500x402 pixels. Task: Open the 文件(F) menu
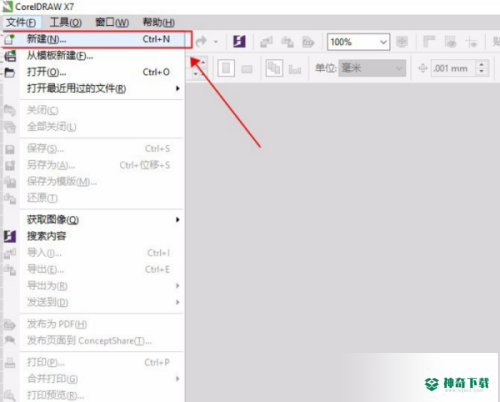pos(21,22)
